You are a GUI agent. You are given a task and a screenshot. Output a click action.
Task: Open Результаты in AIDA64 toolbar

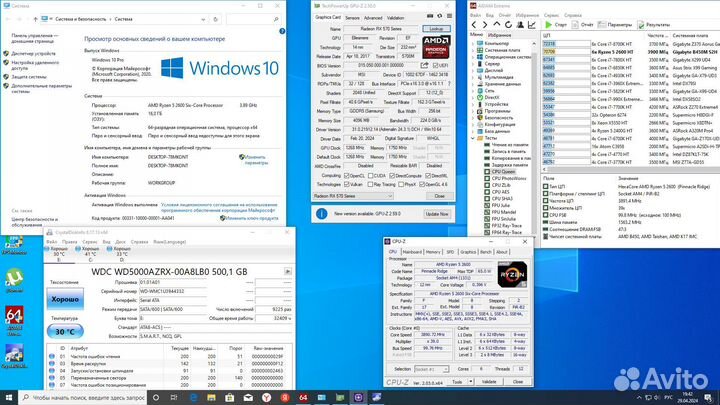(653, 25)
